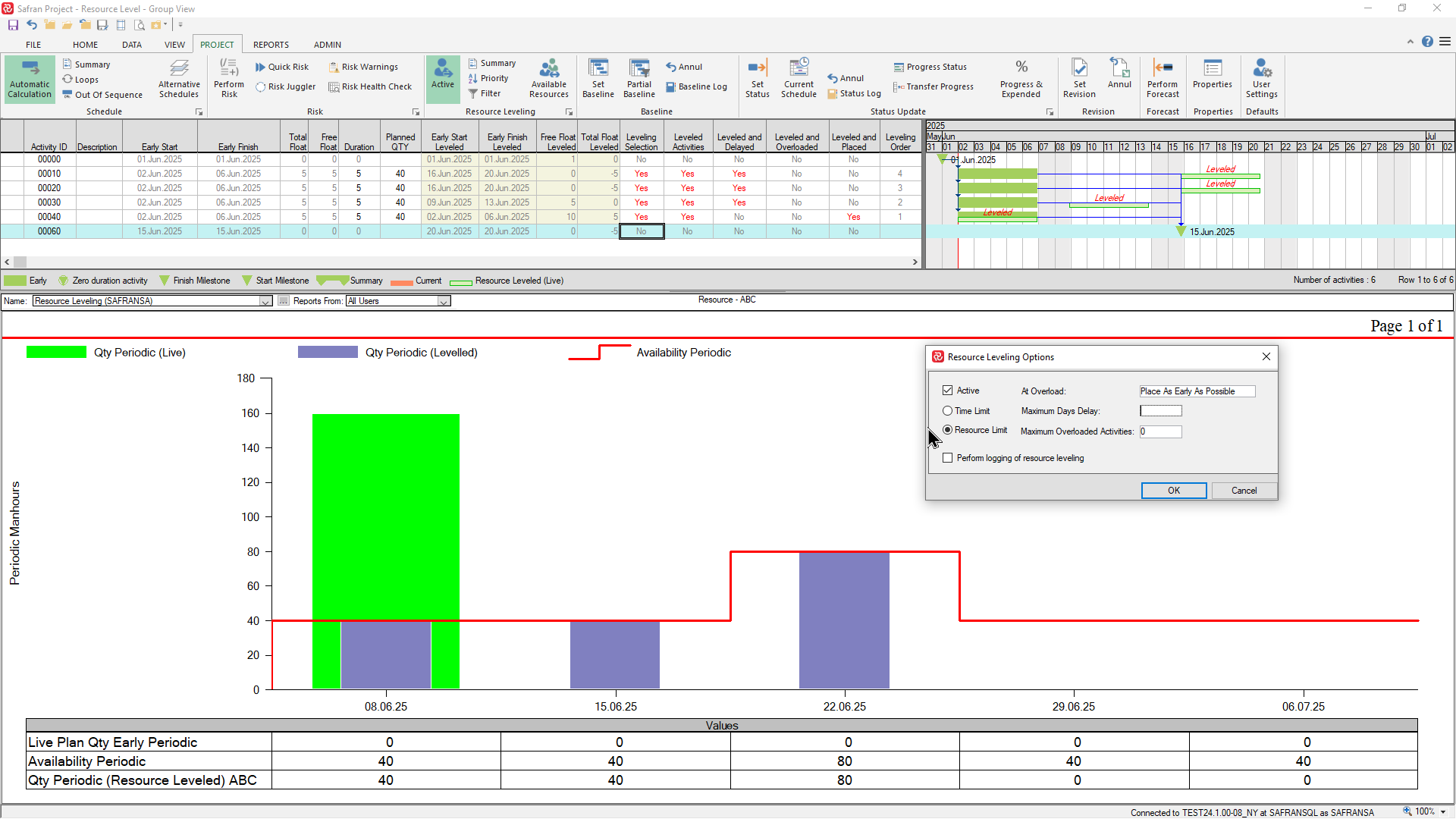Open Available Resources tool
Viewport: 1456px width, 819px height.
(549, 79)
